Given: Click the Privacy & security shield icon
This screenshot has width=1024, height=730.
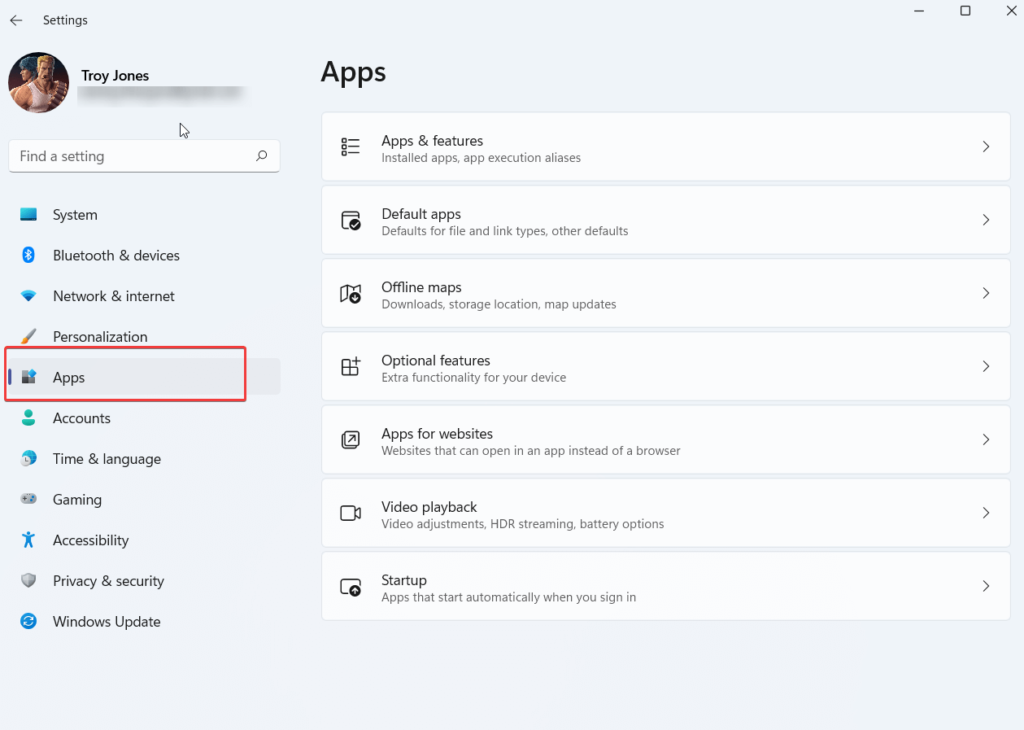Looking at the screenshot, I should click(28, 580).
